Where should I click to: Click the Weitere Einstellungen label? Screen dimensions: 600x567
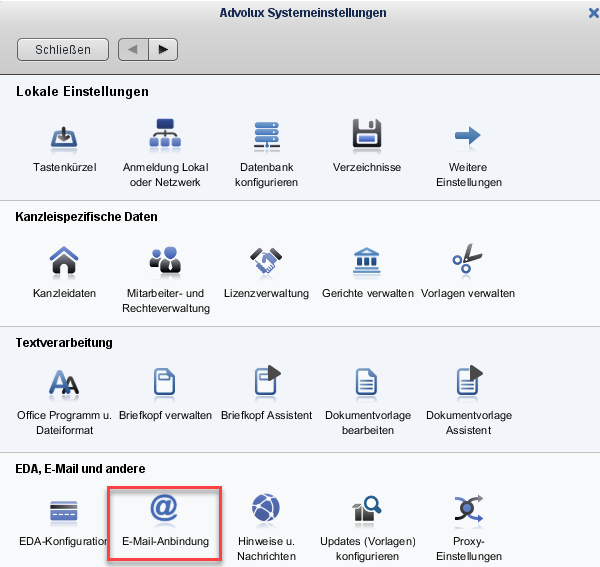469,174
